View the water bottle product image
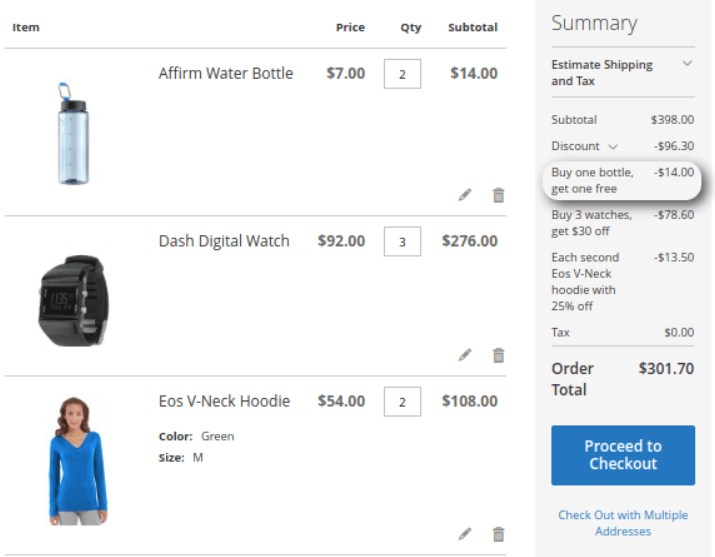This screenshot has height=557, width=715. (74, 133)
